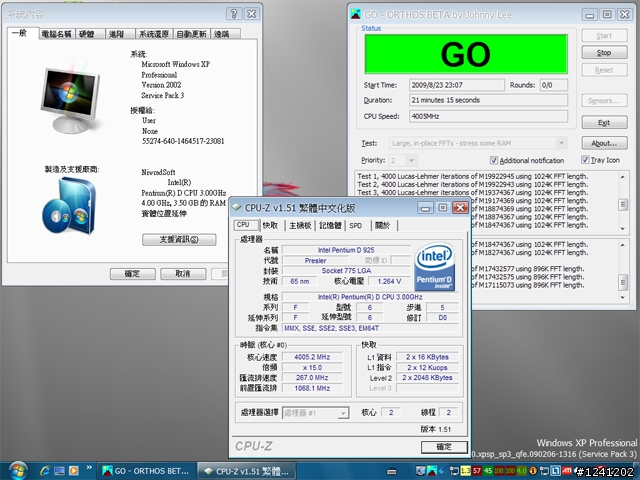The width and height of the screenshot is (640, 480).
Task: Open the red ATI tray icon
Action: pos(567,471)
